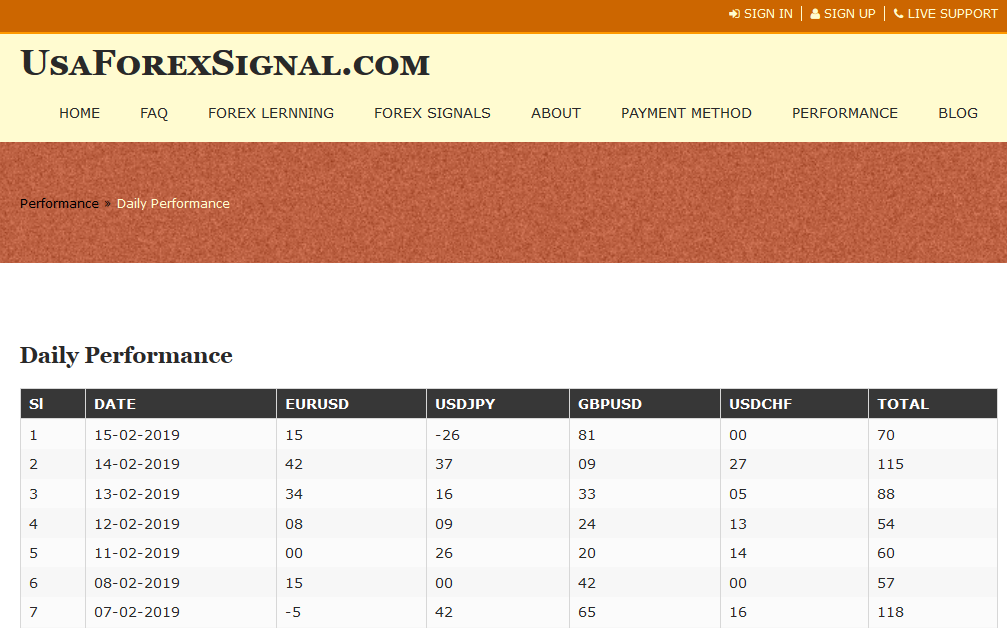Select the date 08-02-2019
The width and height of the screenshot is (1007, 628).
coord(137,583)
